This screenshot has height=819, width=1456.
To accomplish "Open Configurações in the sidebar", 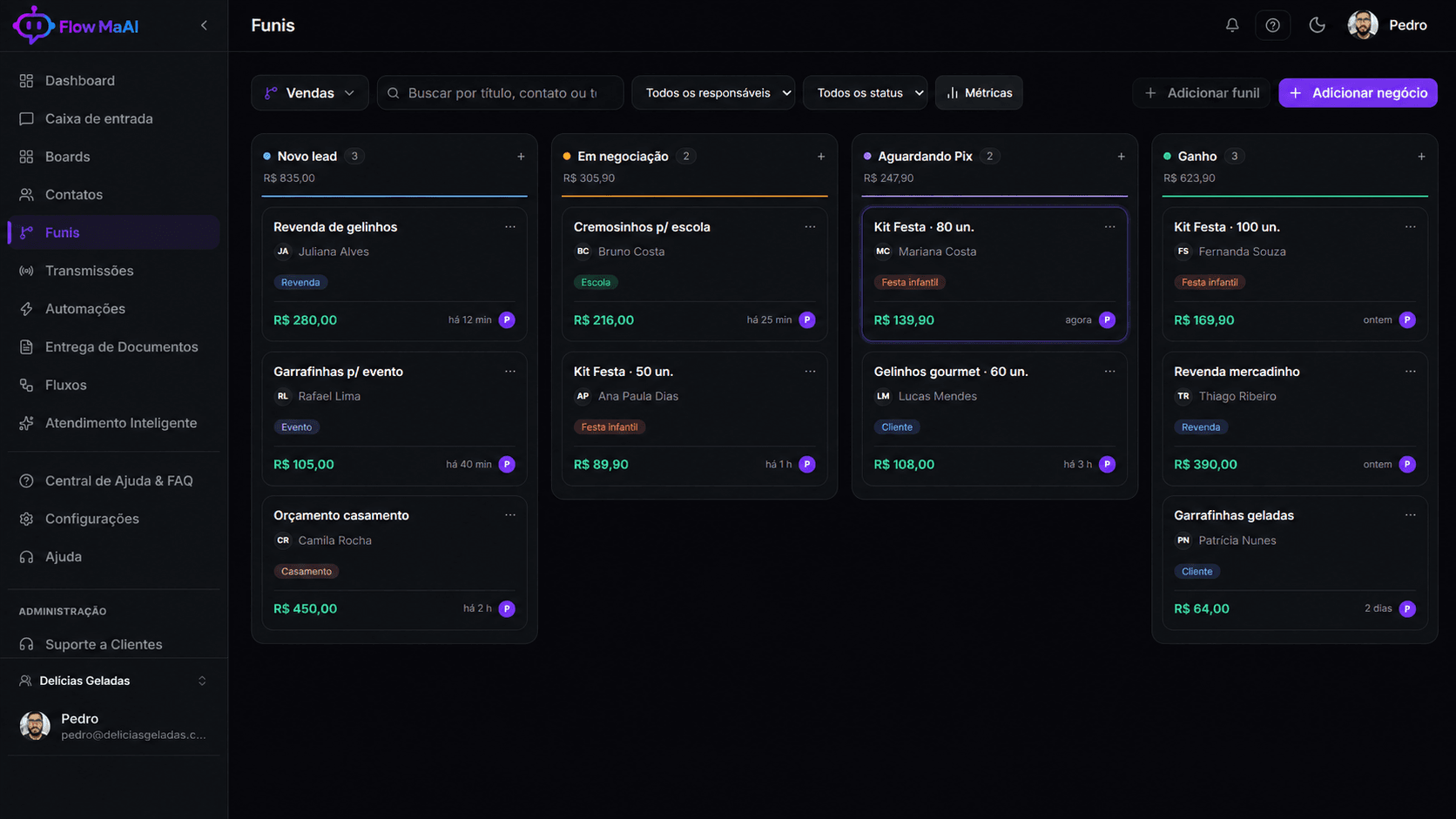I will pos(113,519).
